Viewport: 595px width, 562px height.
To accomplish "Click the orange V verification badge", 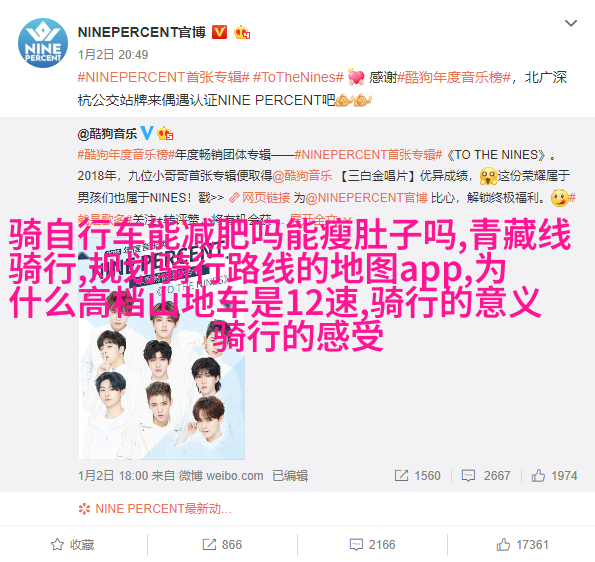I will click(219, 32).
